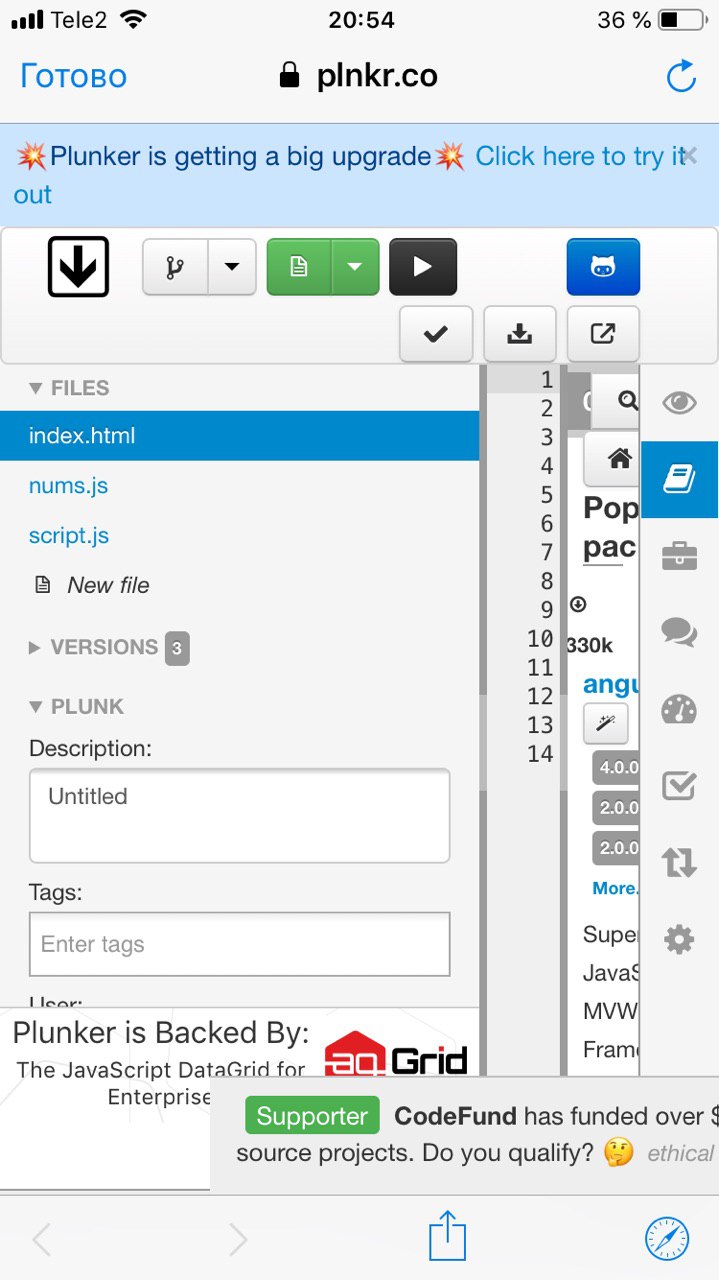The width and height of the screenshot is (719, 1280).
Task: Select the 4.0.0 version tag
Action: (616, 768)
